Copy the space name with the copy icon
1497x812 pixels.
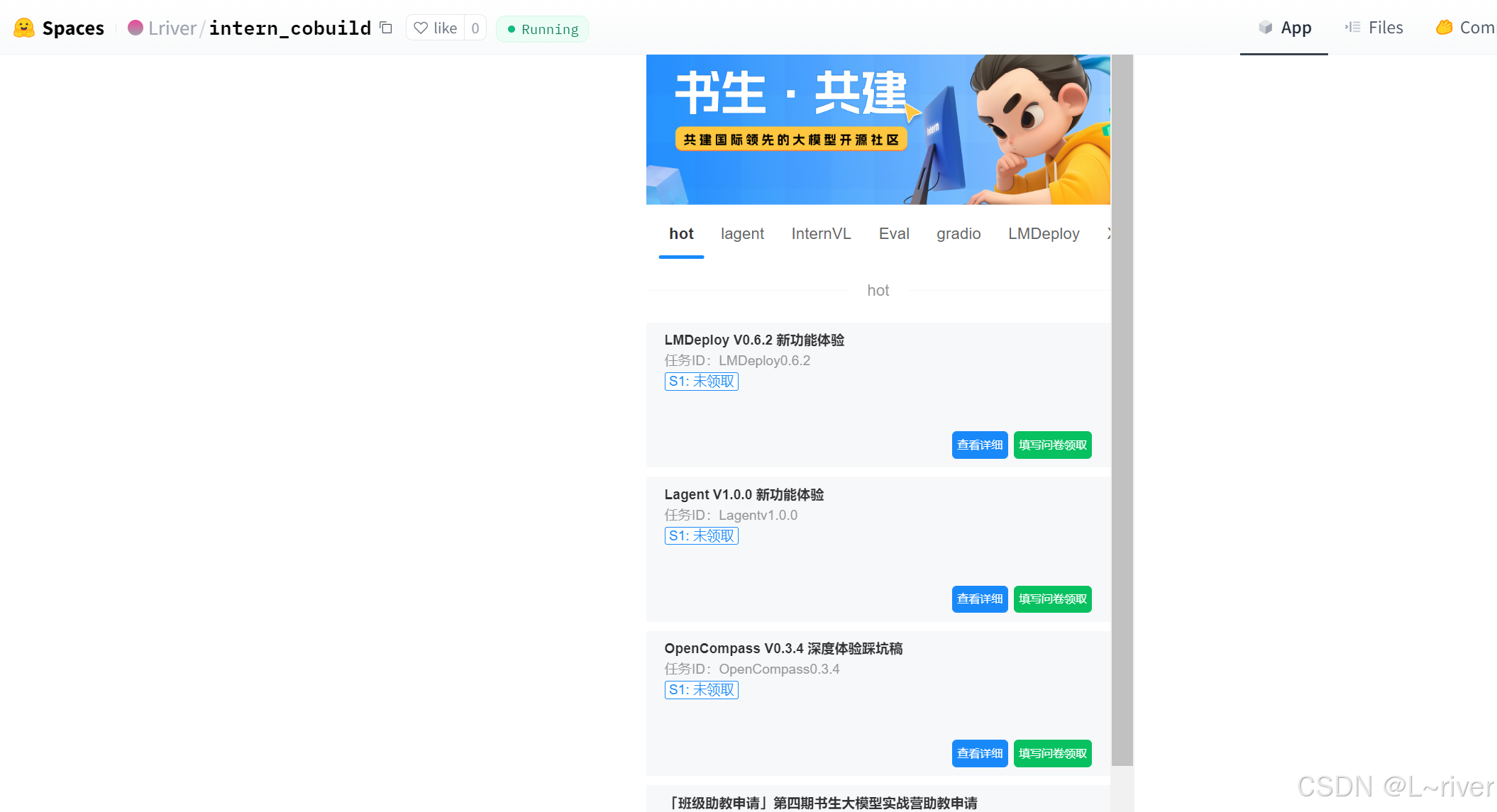(x=386, y=28)
